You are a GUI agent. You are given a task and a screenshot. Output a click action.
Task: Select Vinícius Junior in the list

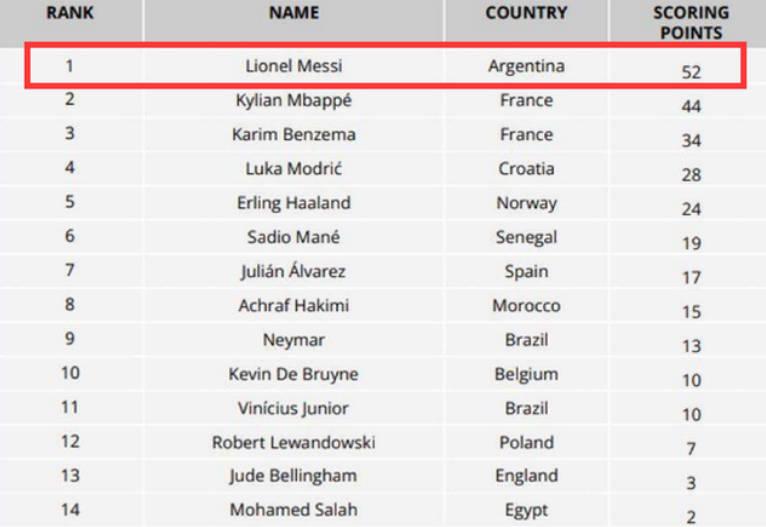pyautogui.click(x=294, y=408)
